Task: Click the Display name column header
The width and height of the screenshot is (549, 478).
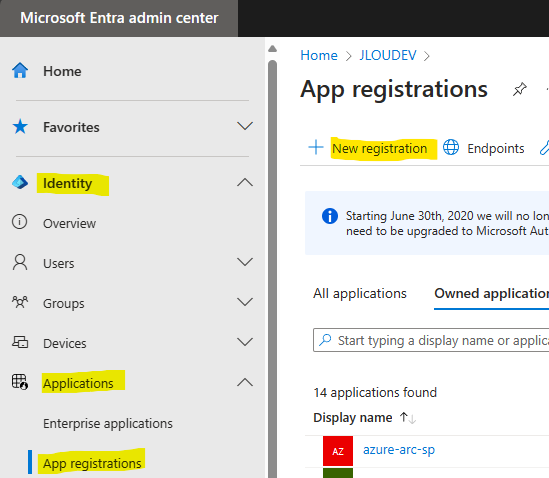Action: [x=353, y=417]
